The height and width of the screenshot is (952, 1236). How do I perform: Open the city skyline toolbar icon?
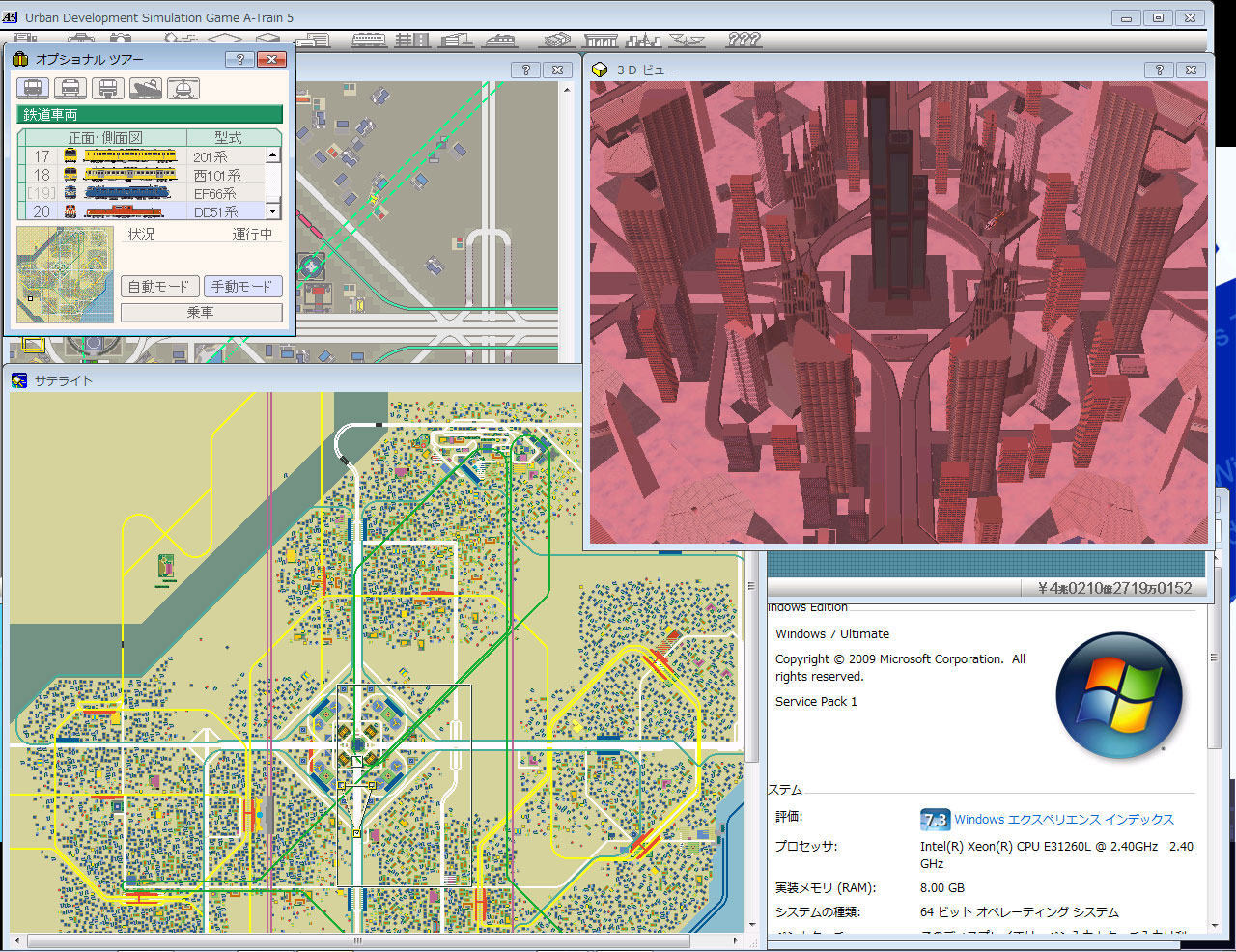click(x=643, y=40)
